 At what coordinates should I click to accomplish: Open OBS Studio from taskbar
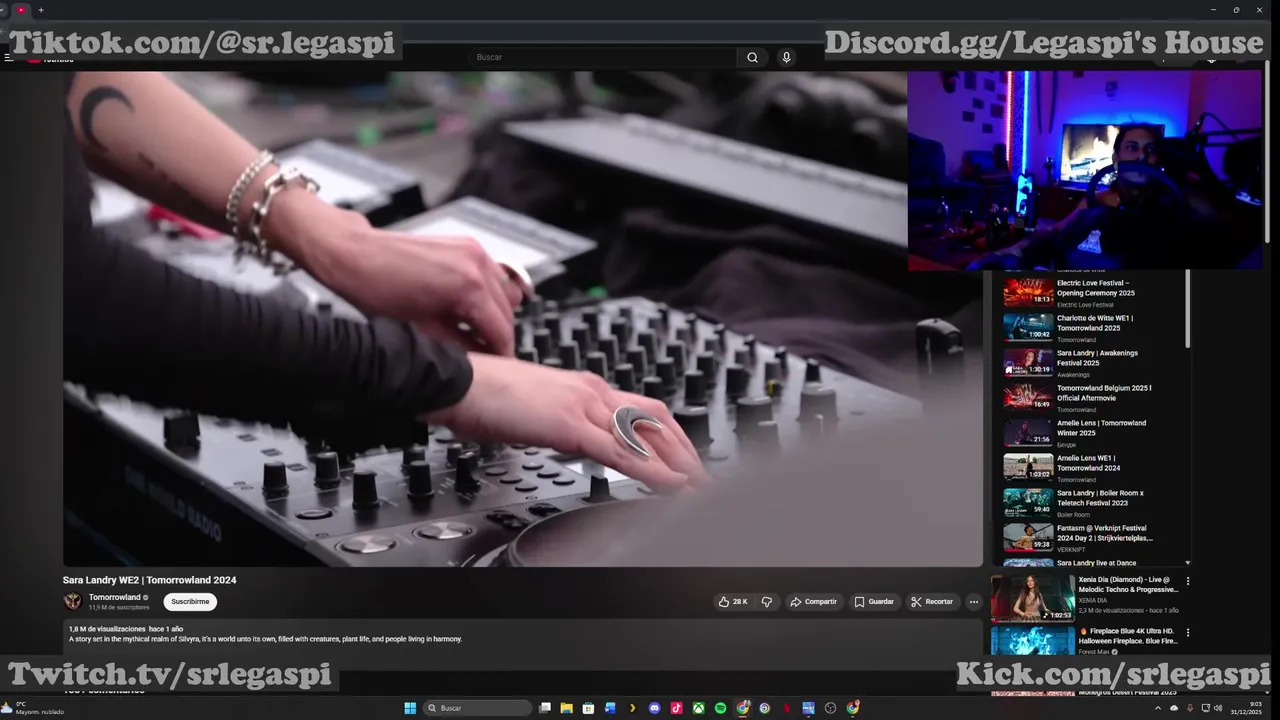pos(830,708)
